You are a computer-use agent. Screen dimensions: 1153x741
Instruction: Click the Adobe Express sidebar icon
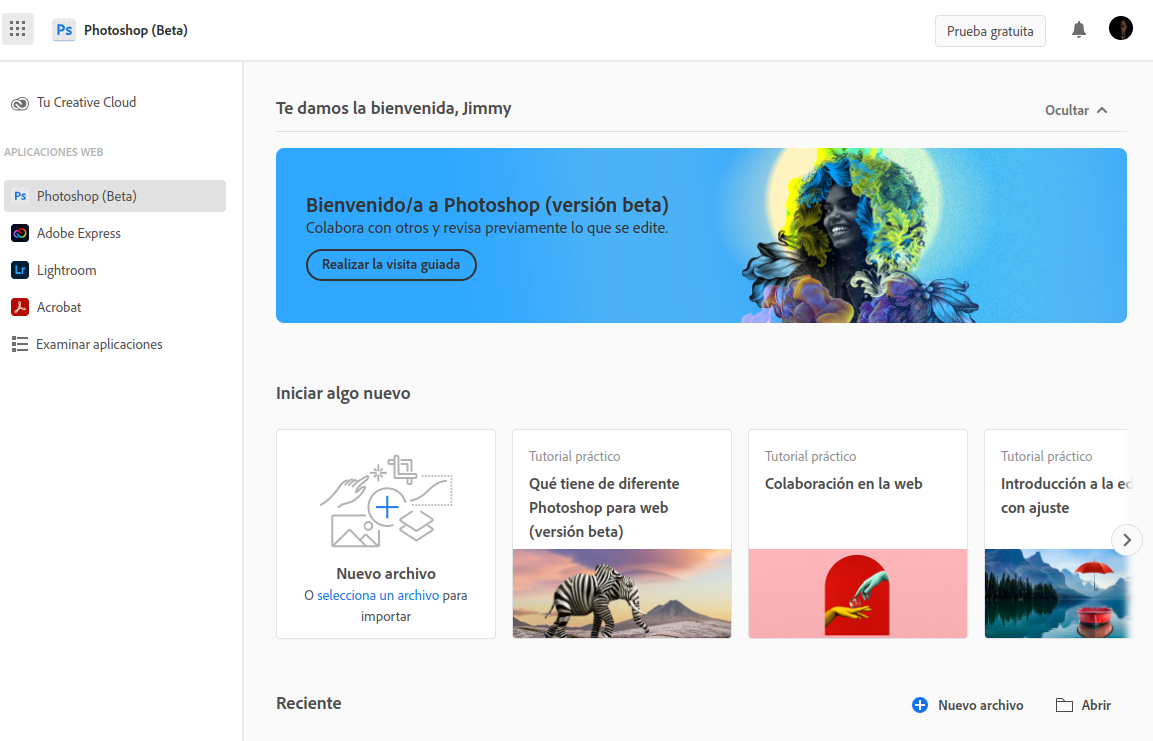20,233
